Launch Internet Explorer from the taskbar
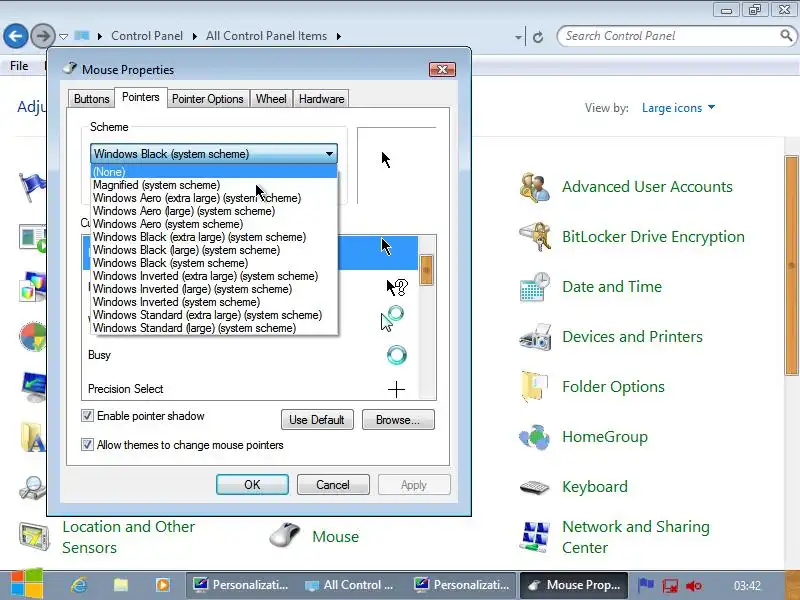Image resolution: width=800 pixels, height=600 pixels. pyautogui.click(x=79, y=585)
